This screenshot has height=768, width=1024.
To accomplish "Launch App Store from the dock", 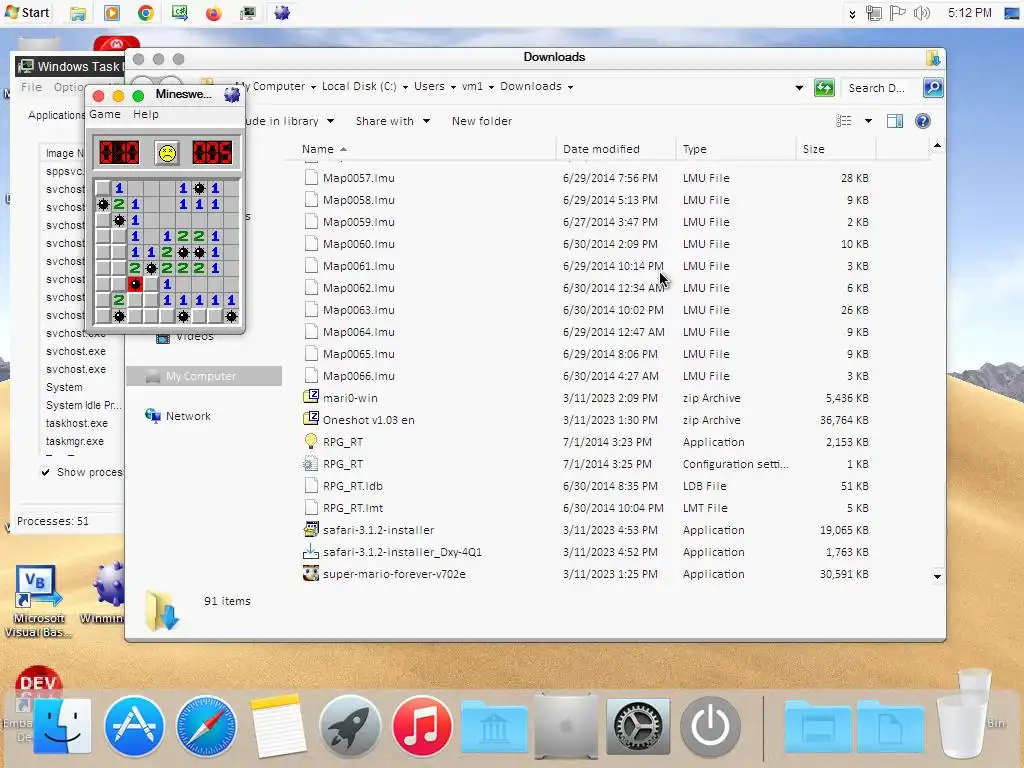I will 134,726.
